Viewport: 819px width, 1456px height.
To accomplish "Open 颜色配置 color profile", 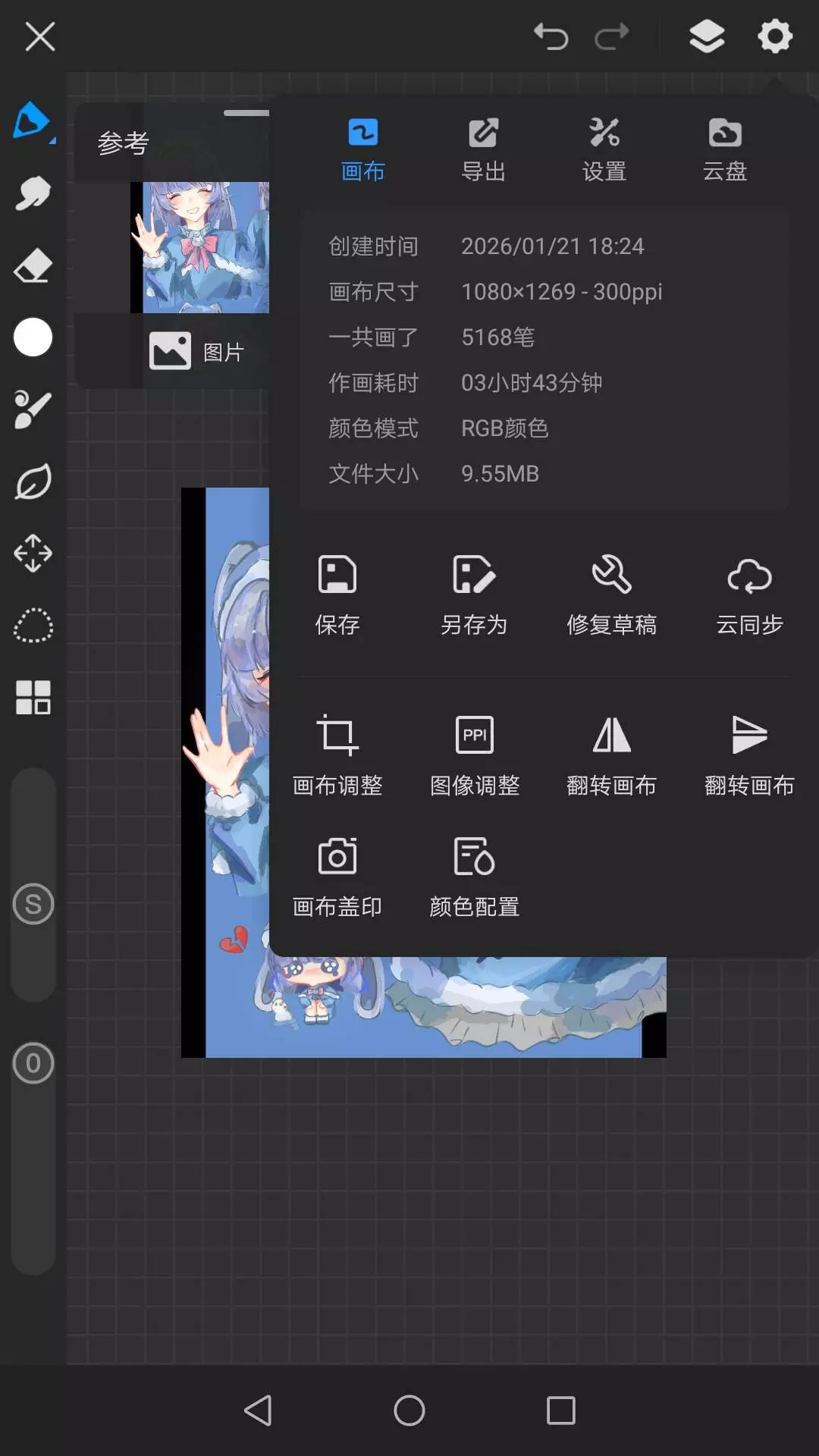I will tap(475, 877).
